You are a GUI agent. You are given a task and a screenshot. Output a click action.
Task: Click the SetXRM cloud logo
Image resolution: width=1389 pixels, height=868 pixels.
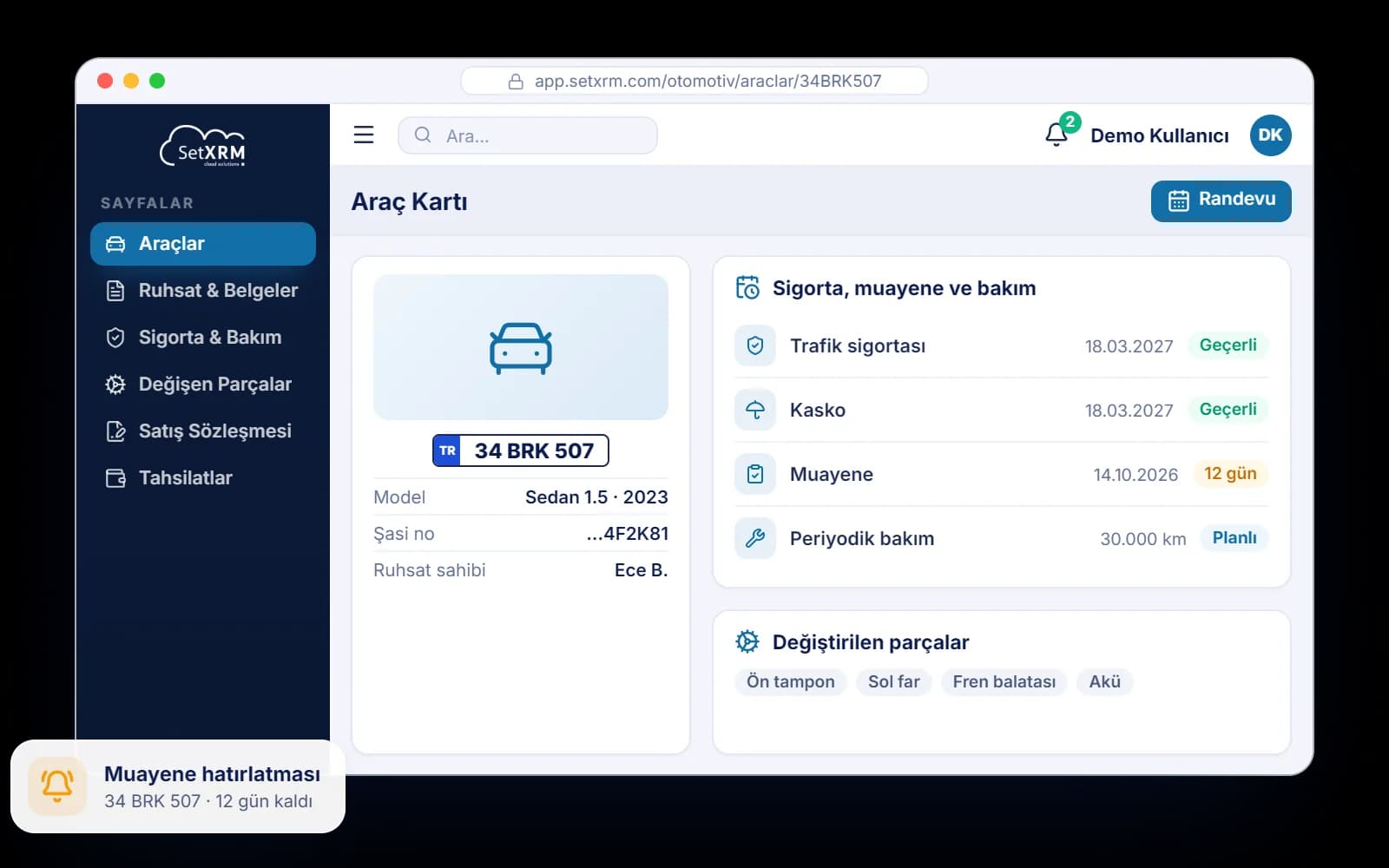(x=203, y=146)
